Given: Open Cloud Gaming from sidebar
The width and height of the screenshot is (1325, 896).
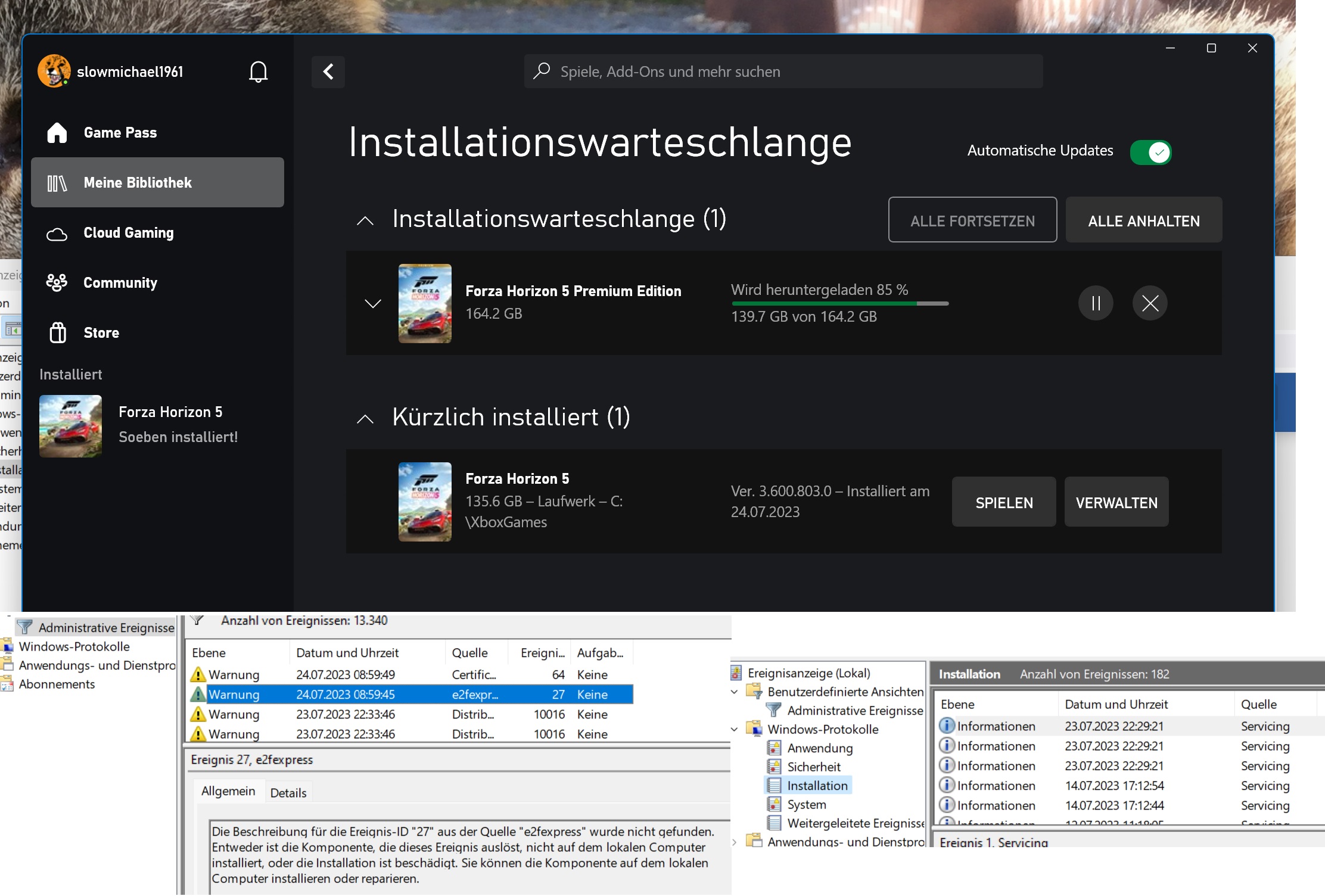Looking at the screenshot, I should click(128, 233).
